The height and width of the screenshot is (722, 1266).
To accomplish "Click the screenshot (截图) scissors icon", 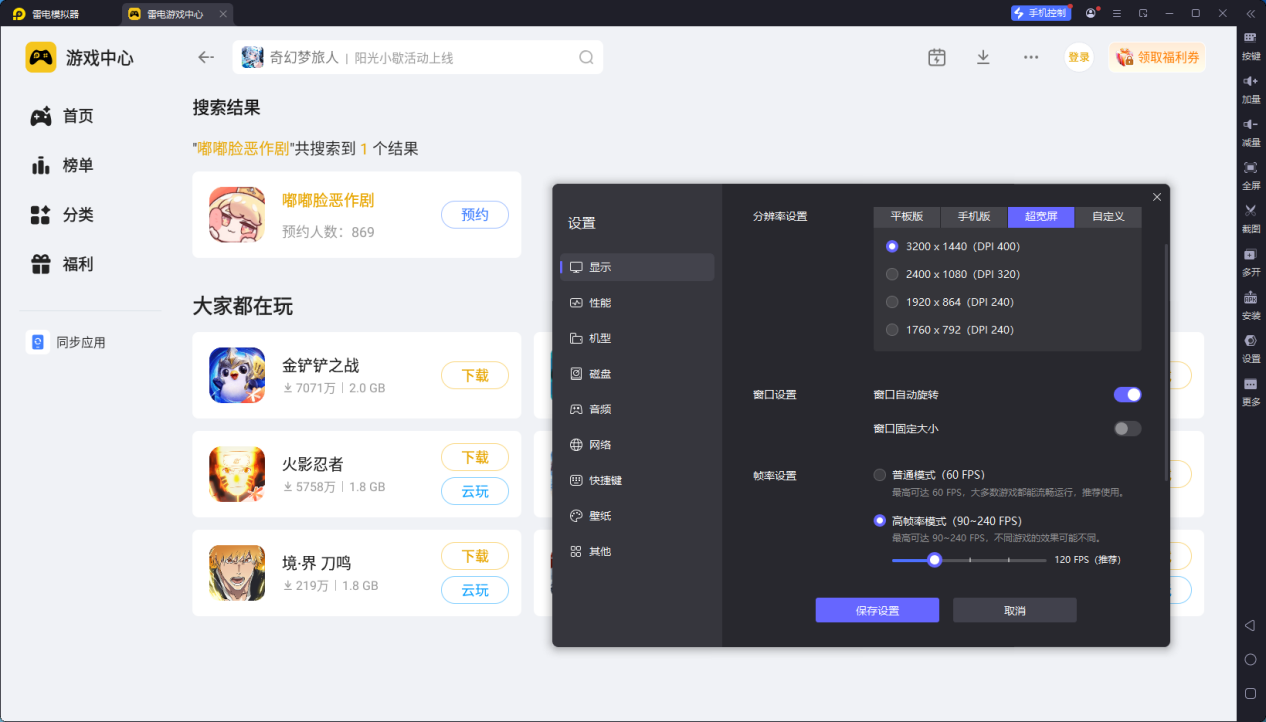I will pyautogui.click(x=1250, y=211).
